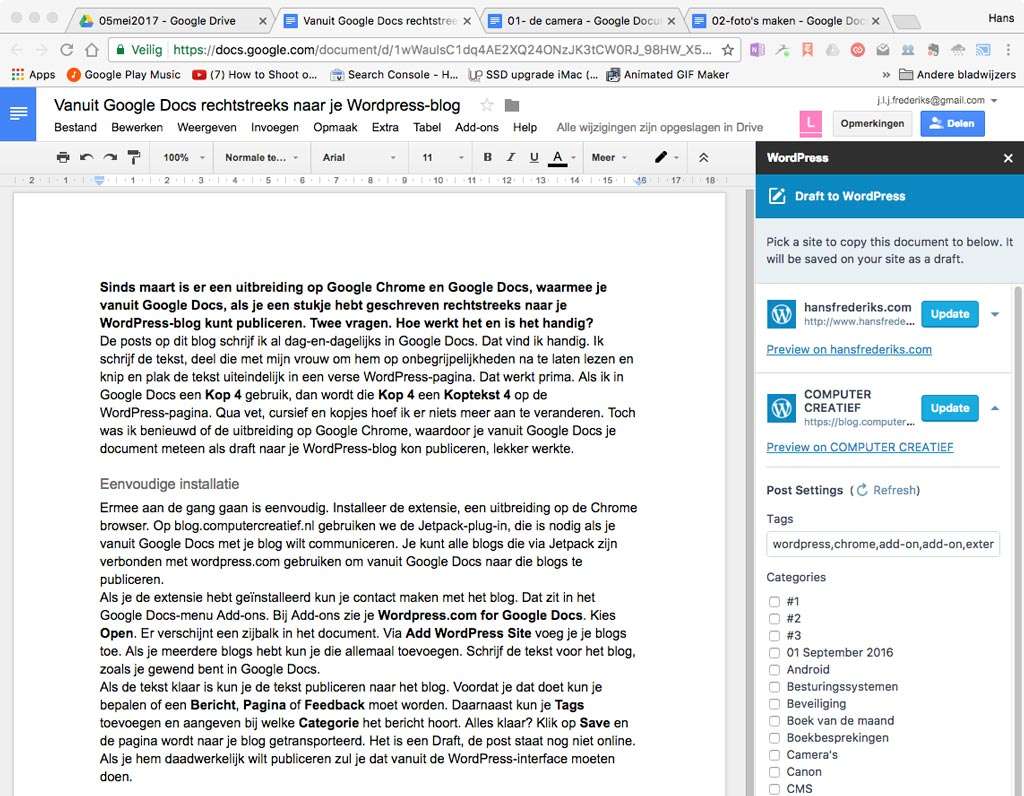
Task: Open the Apps shortcut in bookmarks bar
Action: pos(33,74)
